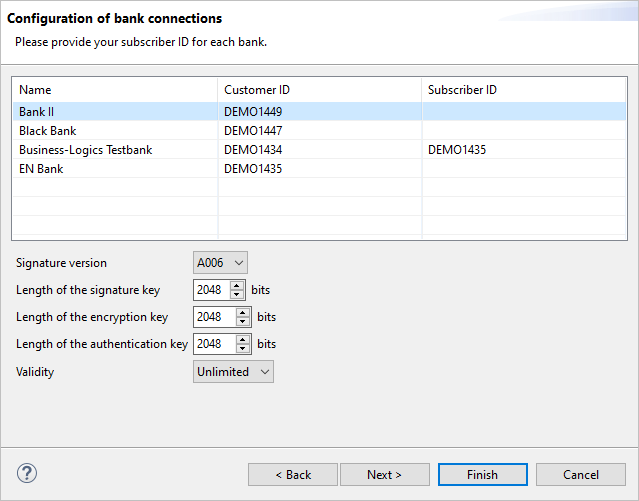This screenshot has height=501, width=639.
Task: Click the Finish button
Action: click(482, 475)
